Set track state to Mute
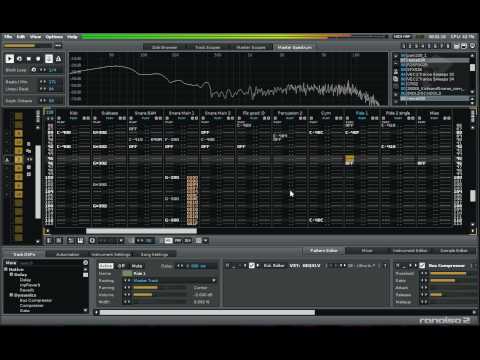 137,266
